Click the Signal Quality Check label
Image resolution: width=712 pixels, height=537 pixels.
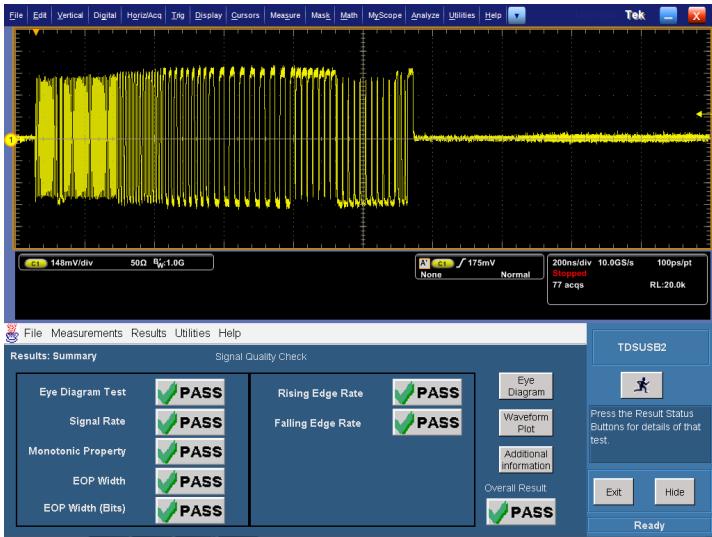click(261, 357)
